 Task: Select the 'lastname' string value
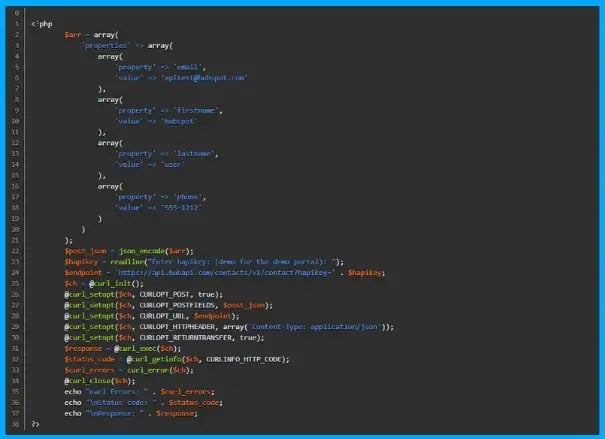(x=194, y=154)
